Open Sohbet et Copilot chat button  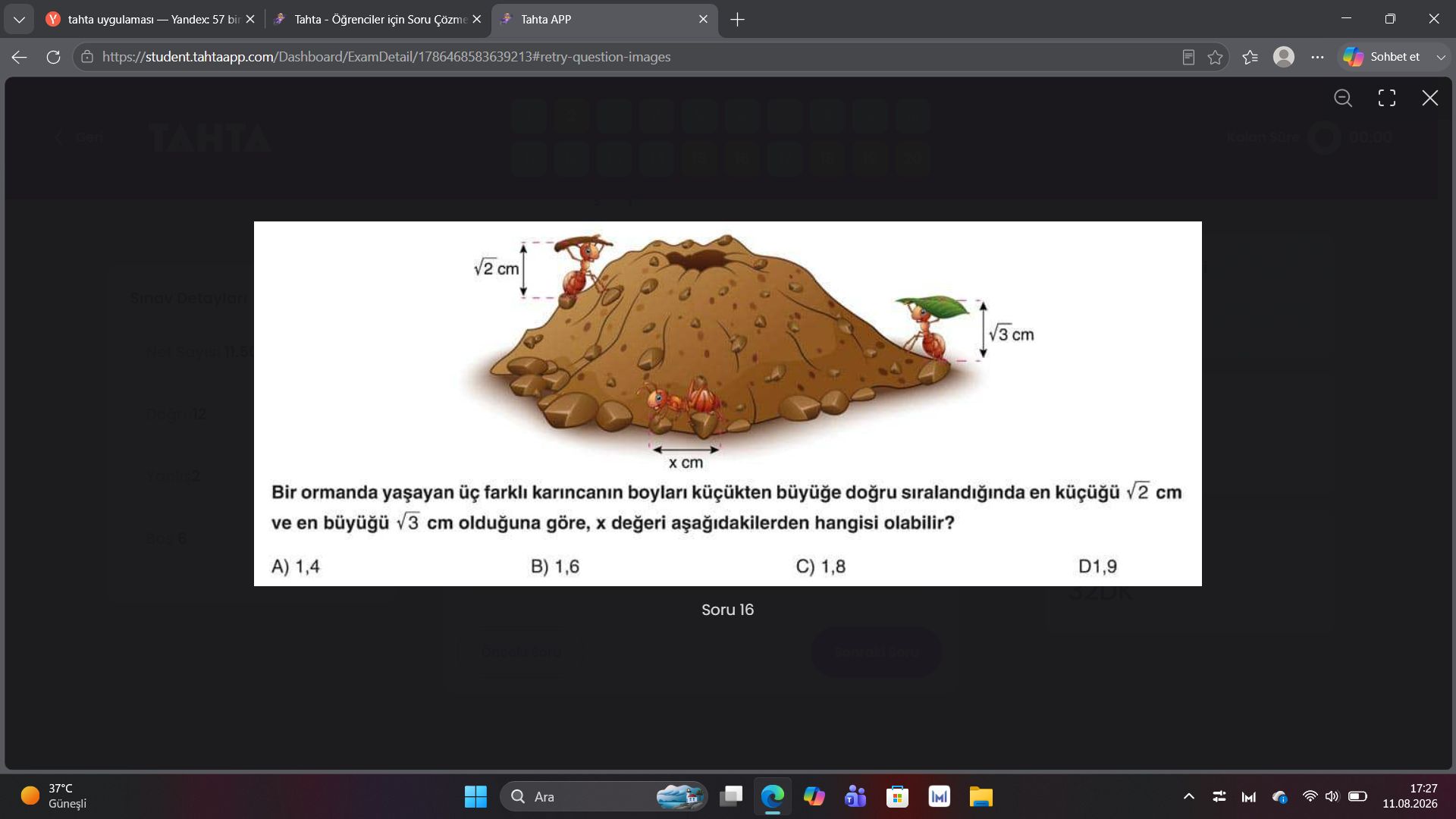[1382, 57]
